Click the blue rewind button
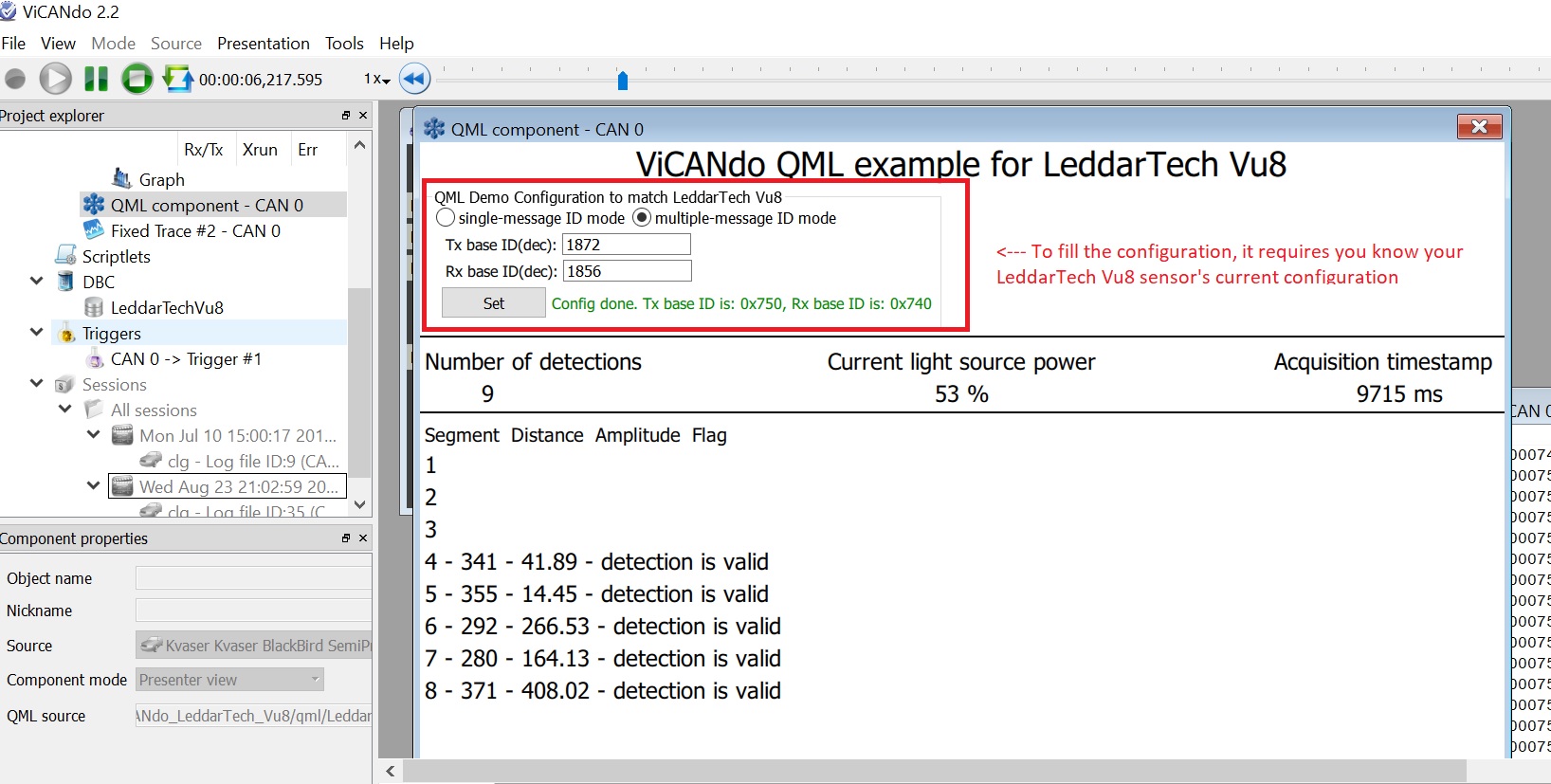Image resolution: width=1551 pixels, height=784 pixels. 414,79
